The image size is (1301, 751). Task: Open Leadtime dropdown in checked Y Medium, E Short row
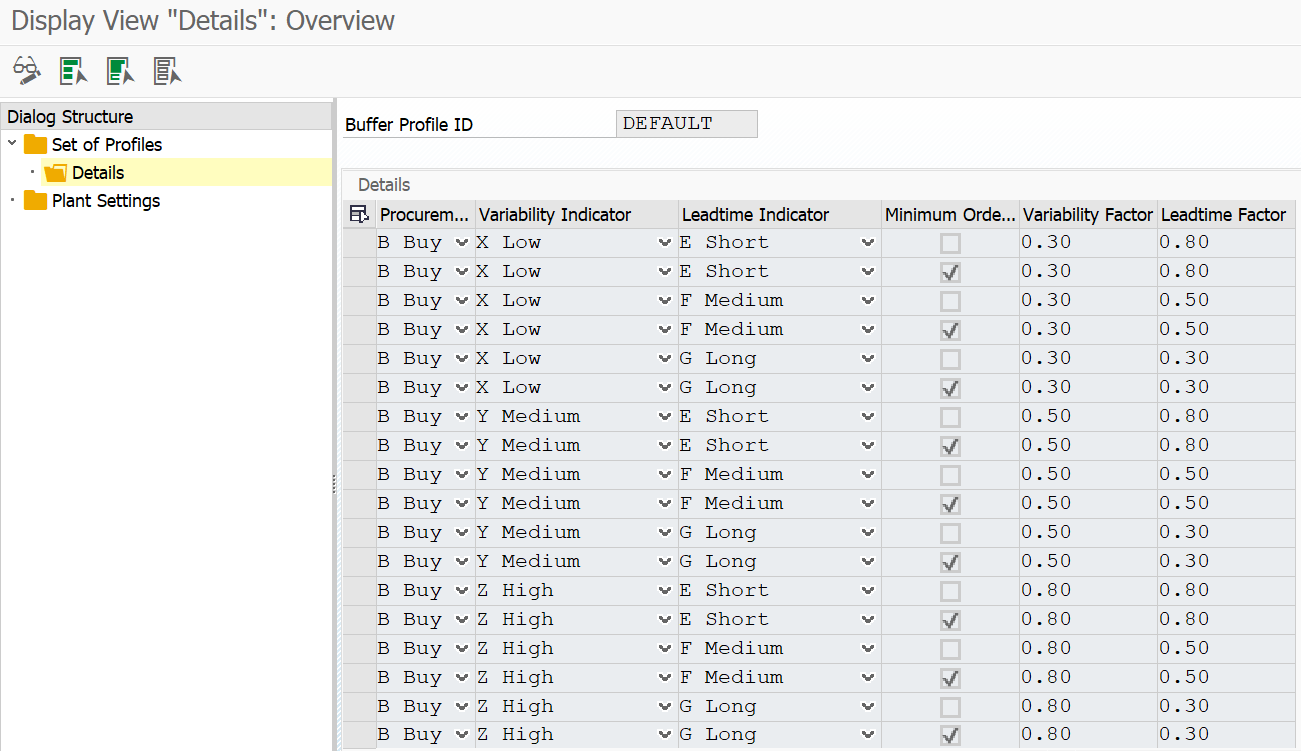(x=867, y=446)
